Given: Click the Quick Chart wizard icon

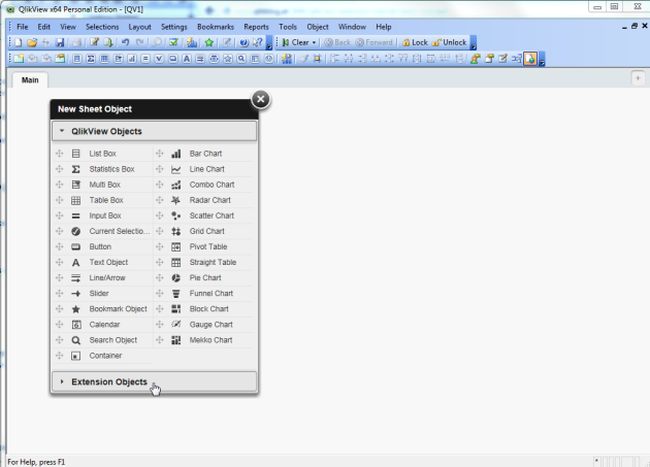Looking at the screenshot, I should pyautogui.click(x=192, y=42).
